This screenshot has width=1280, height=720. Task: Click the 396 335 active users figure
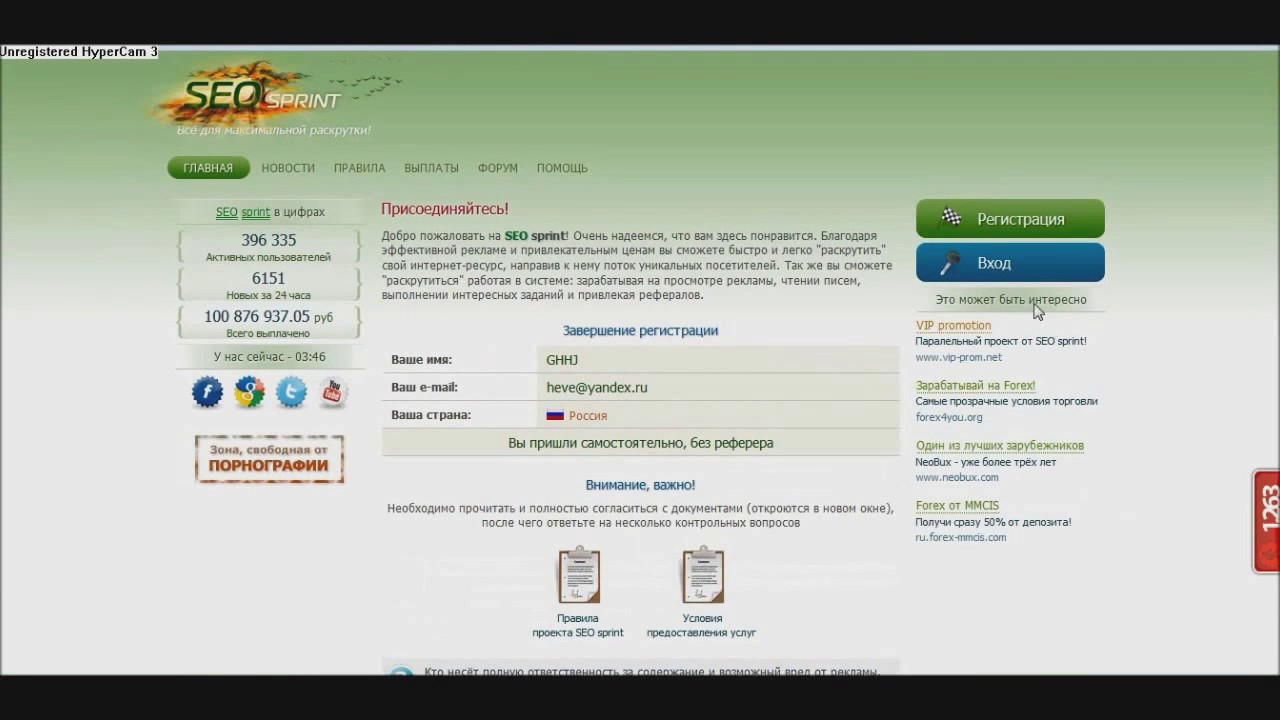pos(269,240)
